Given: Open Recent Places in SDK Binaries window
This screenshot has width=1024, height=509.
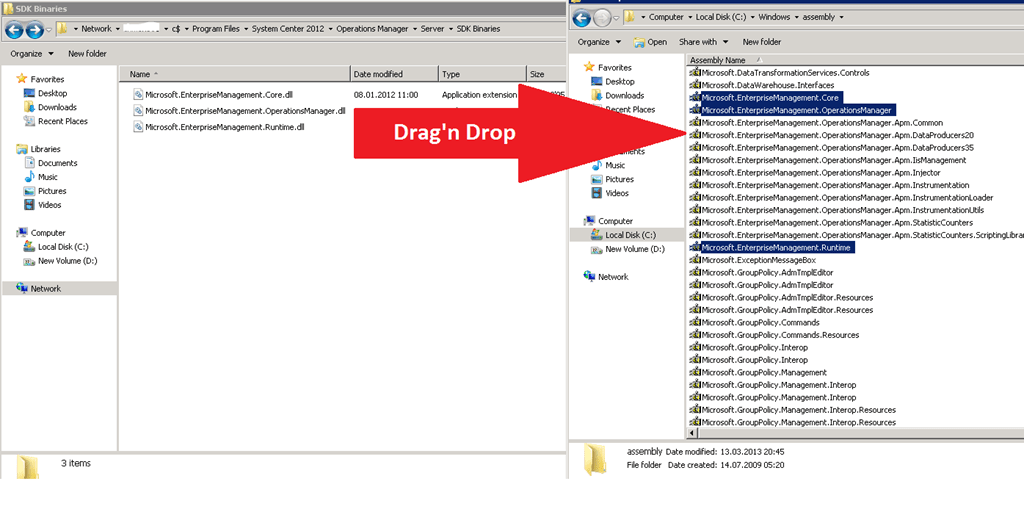Looking at the screenshot, I should click(63, 121).
